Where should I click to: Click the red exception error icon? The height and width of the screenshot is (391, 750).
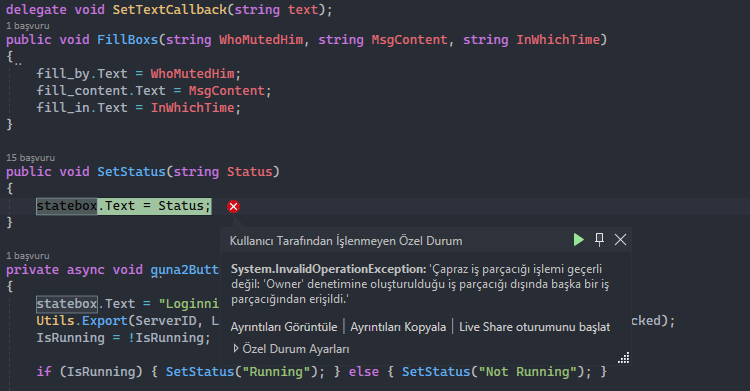233,206
